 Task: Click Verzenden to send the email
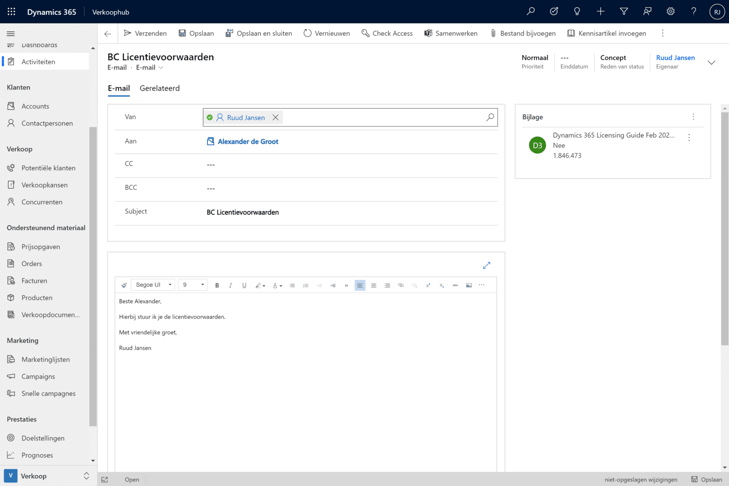click(145, 33)
